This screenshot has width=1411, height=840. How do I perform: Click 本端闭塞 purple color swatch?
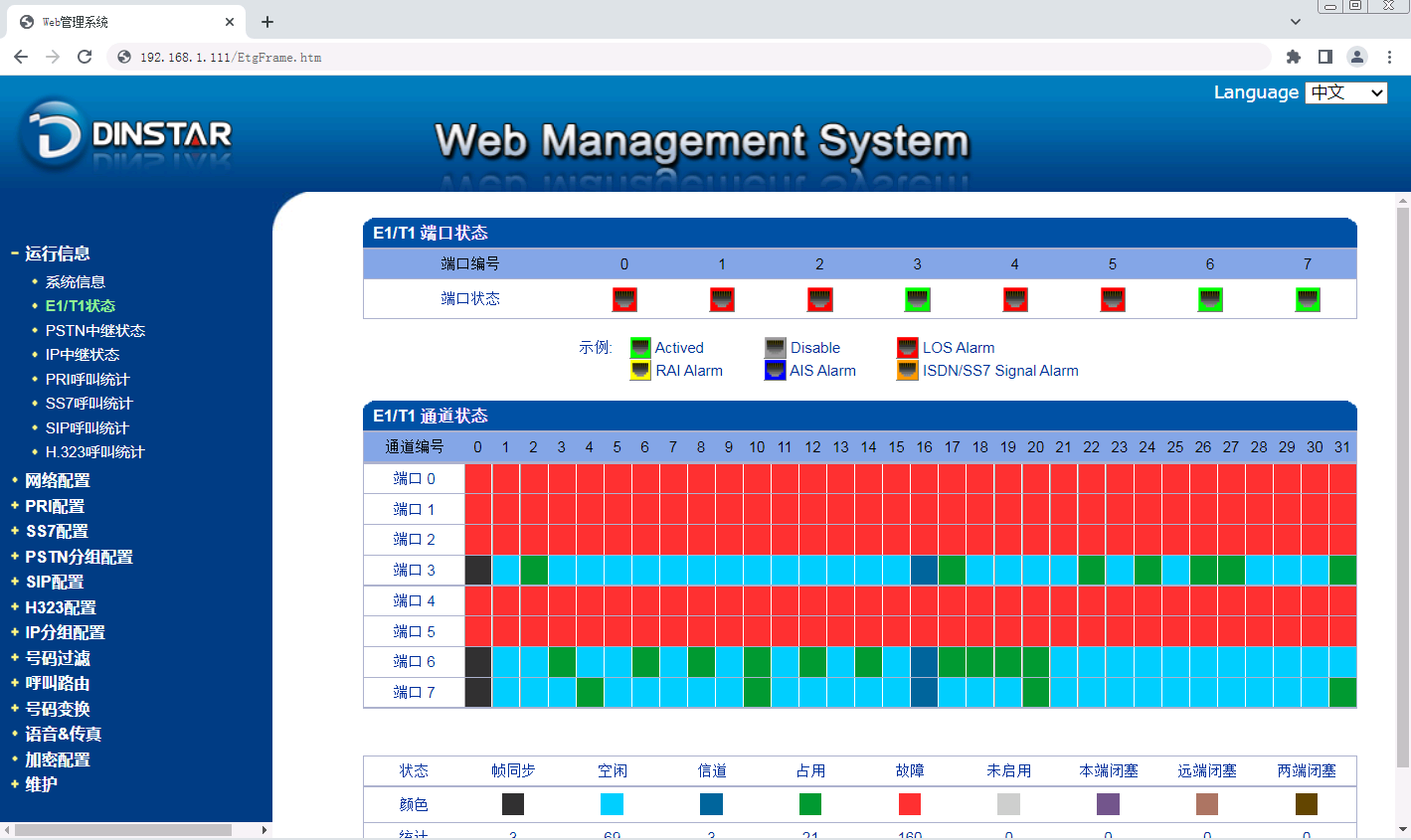click(1108, 804)
